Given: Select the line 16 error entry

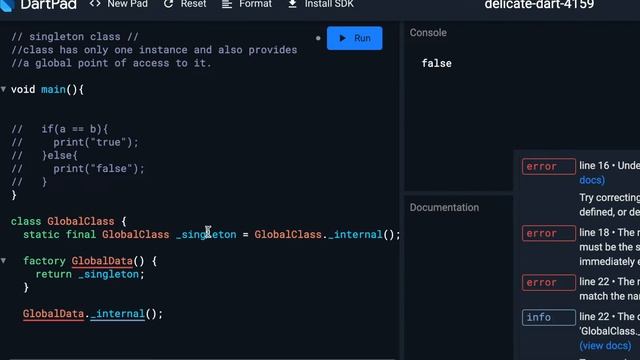Looking at the screenshot, I should coord(581,189).
